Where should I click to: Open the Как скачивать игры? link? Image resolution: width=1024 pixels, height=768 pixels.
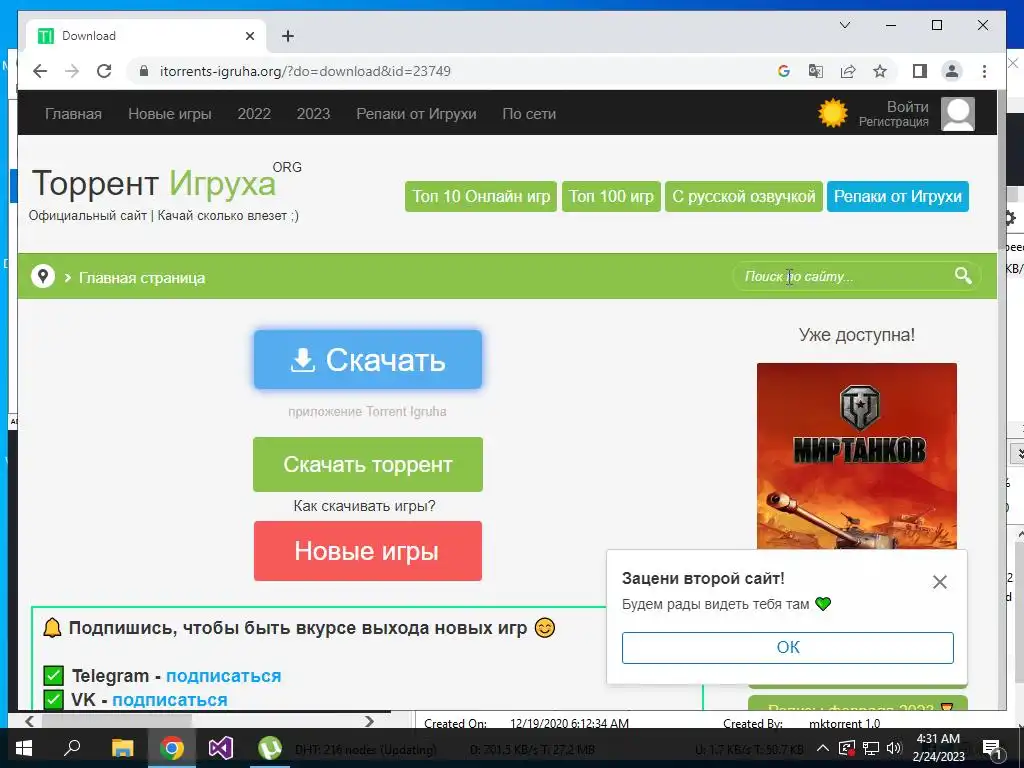(x=364, y=506)
